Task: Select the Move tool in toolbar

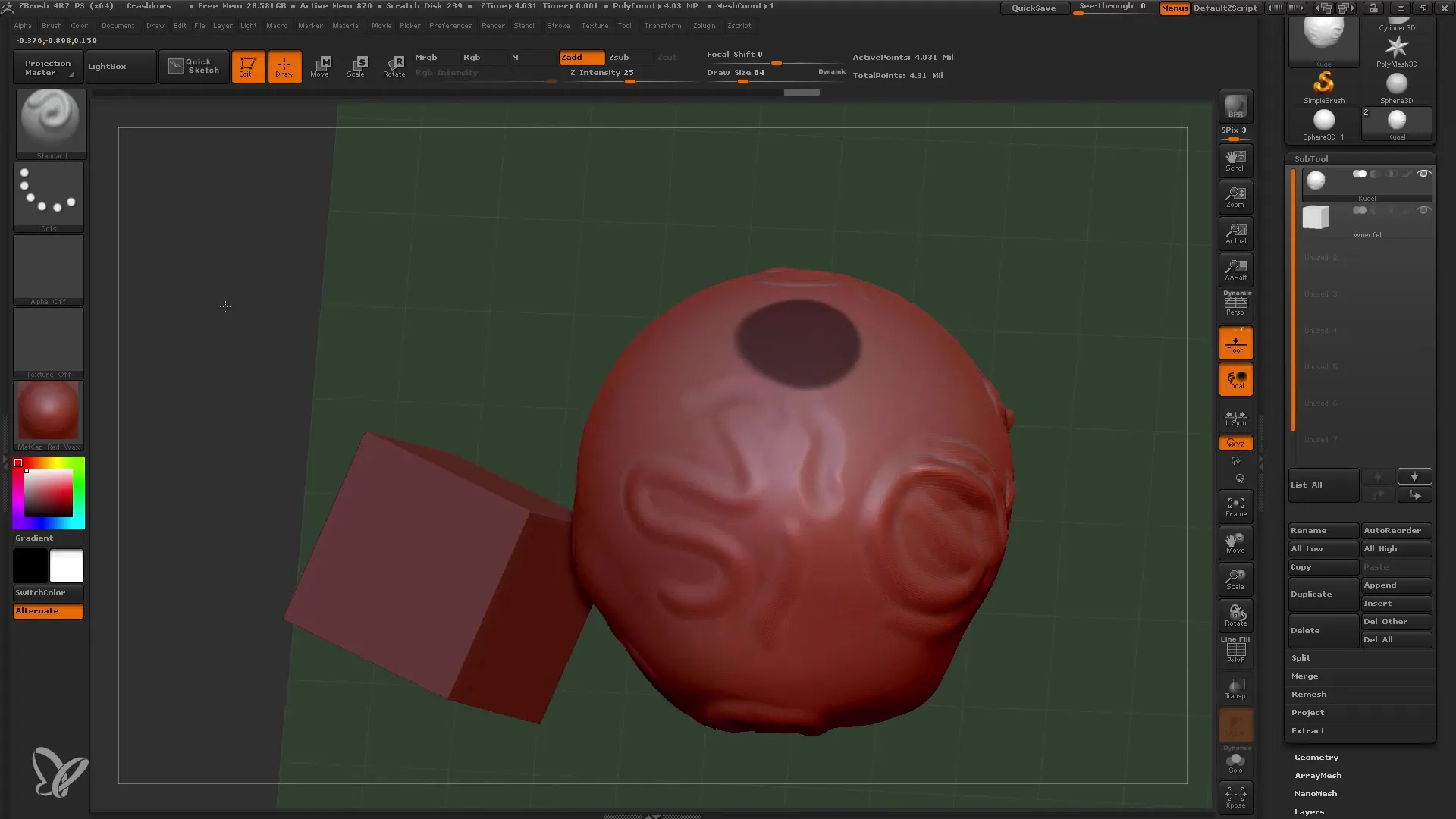Action: click(x=320, y=66)
